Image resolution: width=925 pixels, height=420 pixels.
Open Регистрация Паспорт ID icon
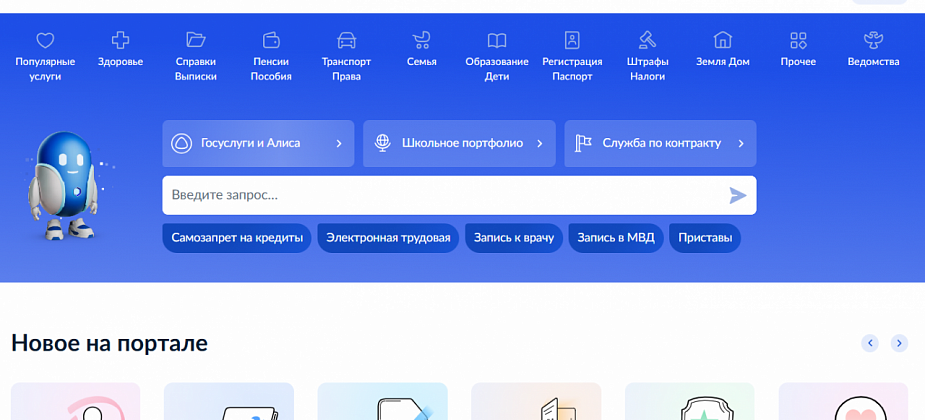[572, 40]
